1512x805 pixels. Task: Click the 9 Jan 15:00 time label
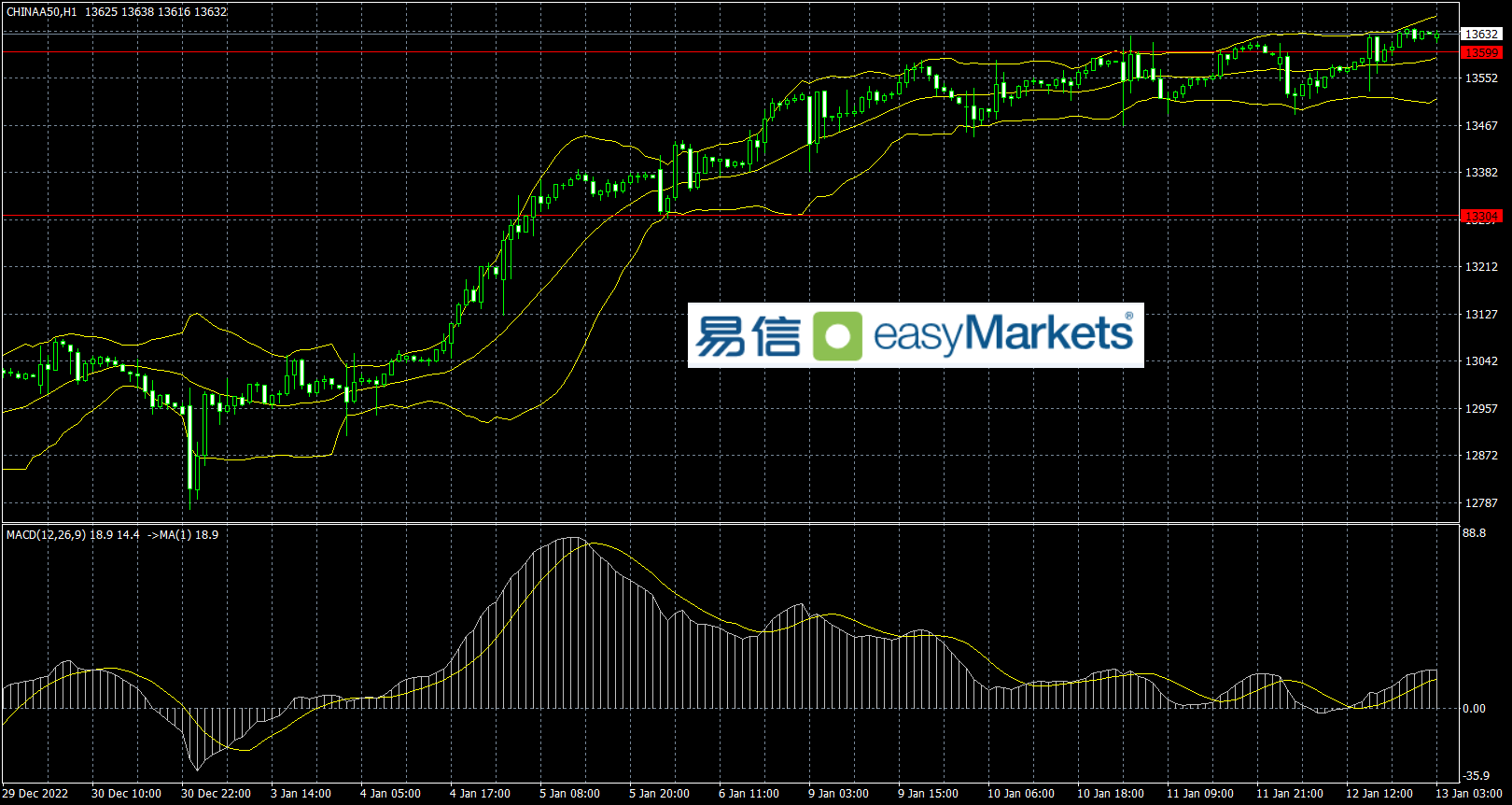(x=928, y=794)
